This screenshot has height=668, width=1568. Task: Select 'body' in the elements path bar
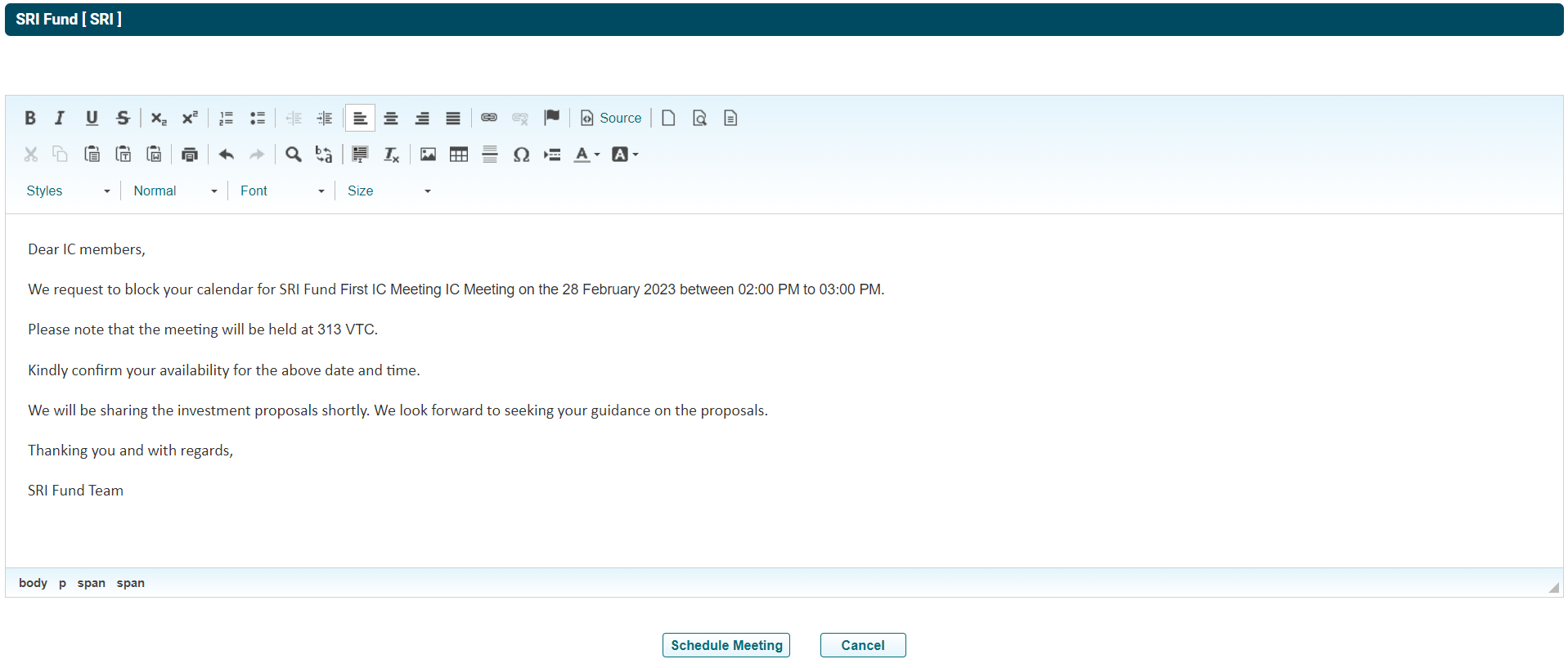coord(33,583)
